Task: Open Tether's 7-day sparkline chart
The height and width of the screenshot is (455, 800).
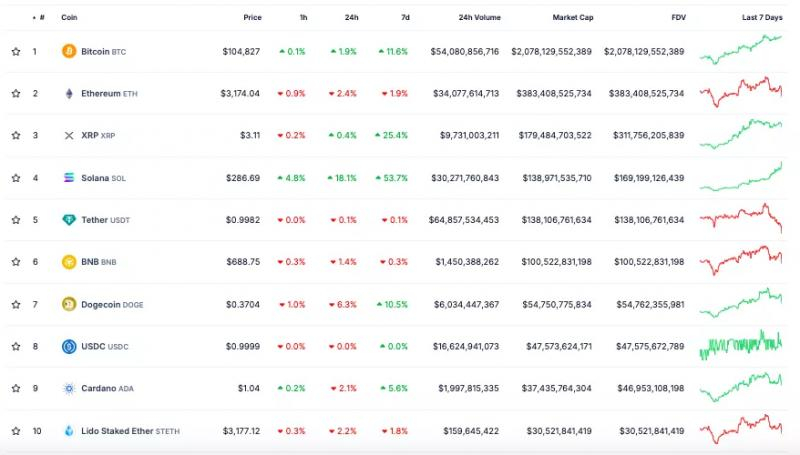Action: (741, 218)
